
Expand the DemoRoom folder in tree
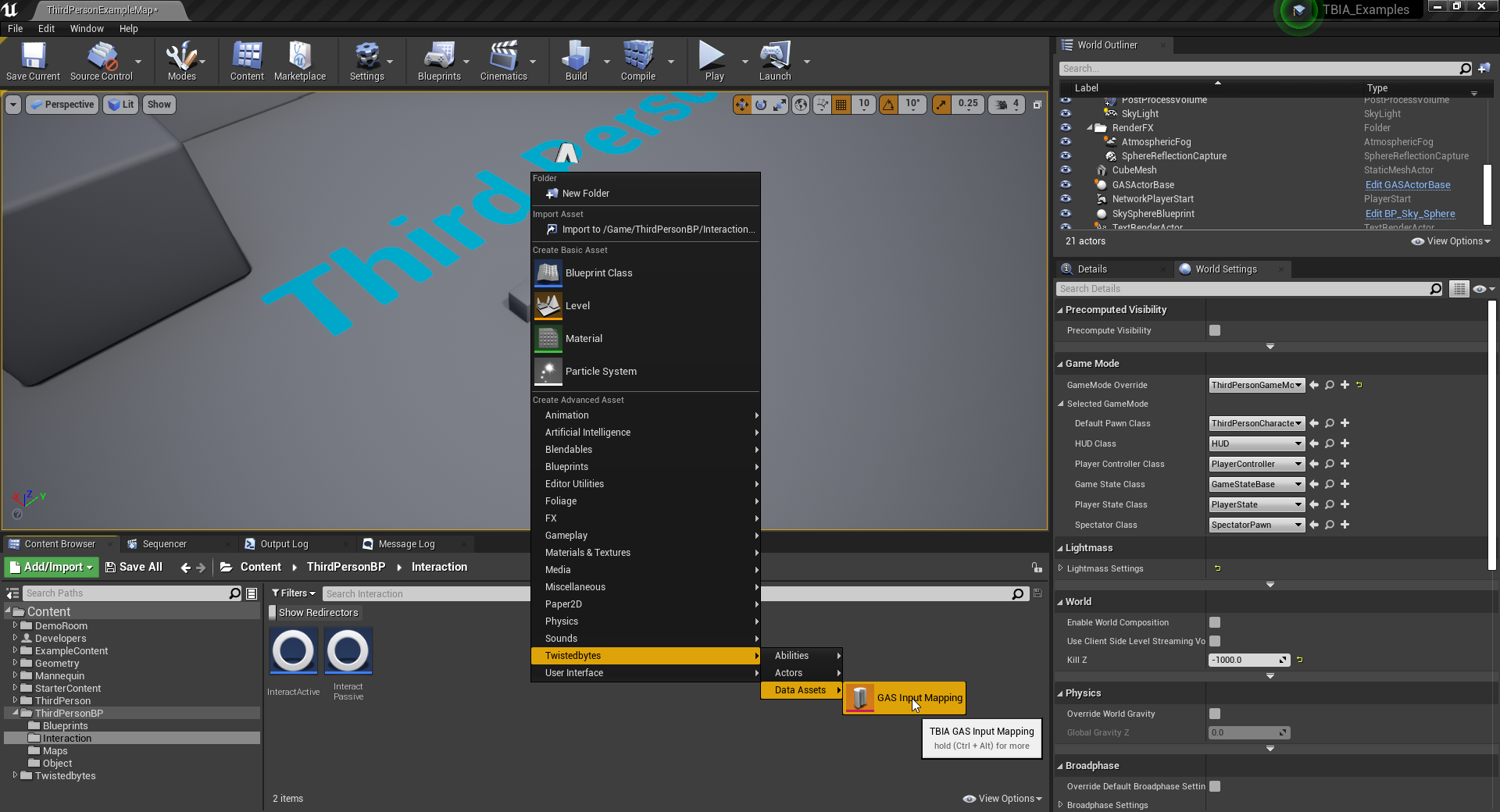15,626
